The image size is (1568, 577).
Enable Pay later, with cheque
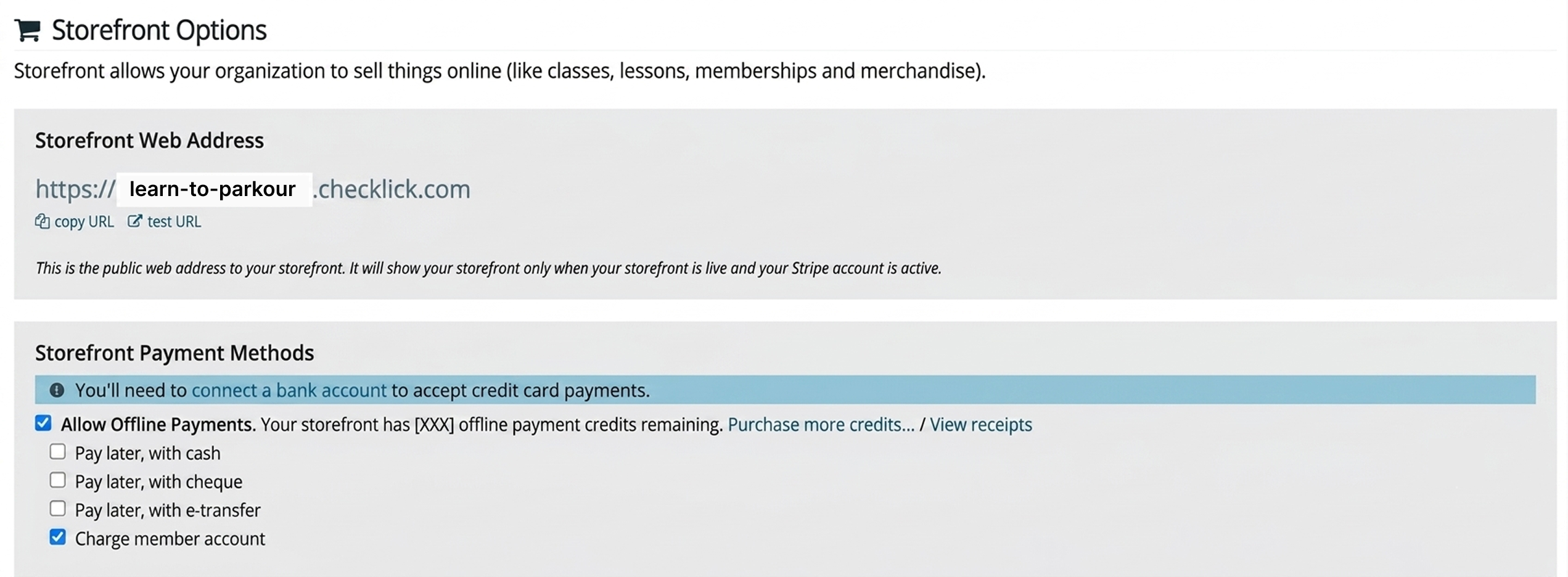point(57,480)
